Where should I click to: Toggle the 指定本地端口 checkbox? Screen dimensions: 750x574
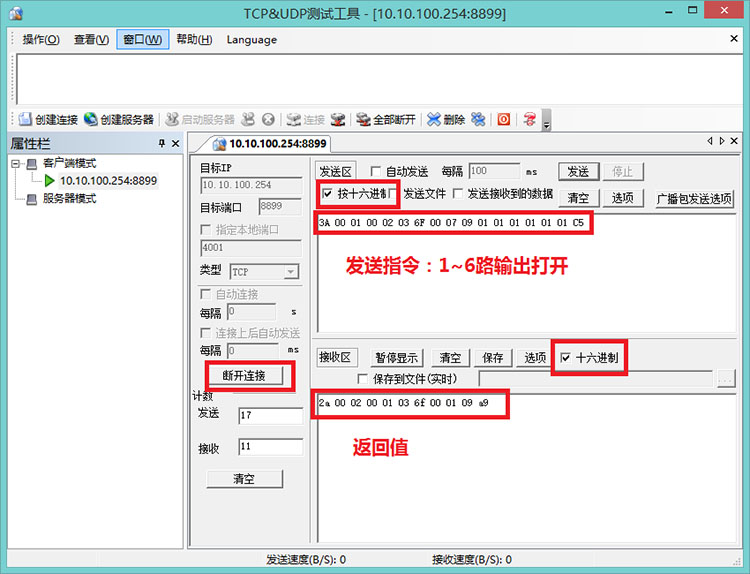(205, 230)
